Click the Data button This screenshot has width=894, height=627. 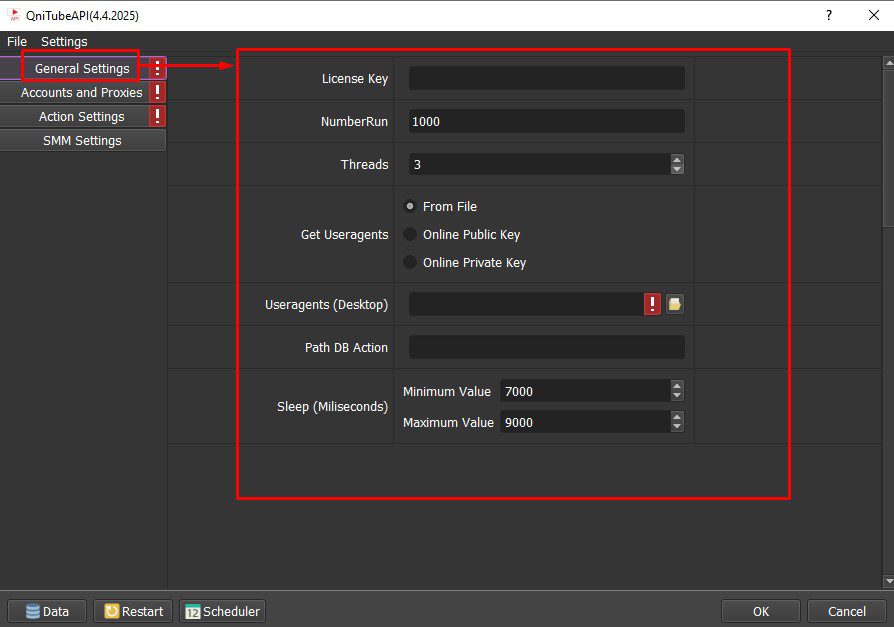[47, 612]
